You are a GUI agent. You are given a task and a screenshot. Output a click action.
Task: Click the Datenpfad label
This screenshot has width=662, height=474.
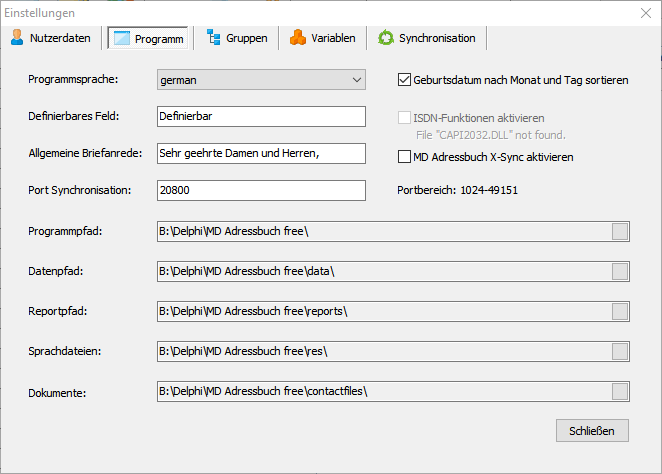(56, 271)
